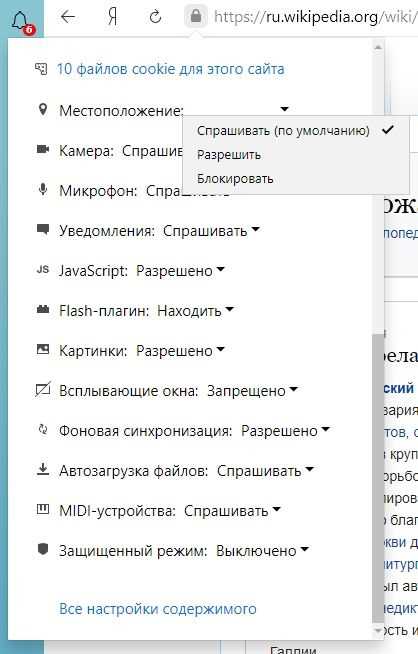Click the scrollbar down arrow

coord(378,631)
